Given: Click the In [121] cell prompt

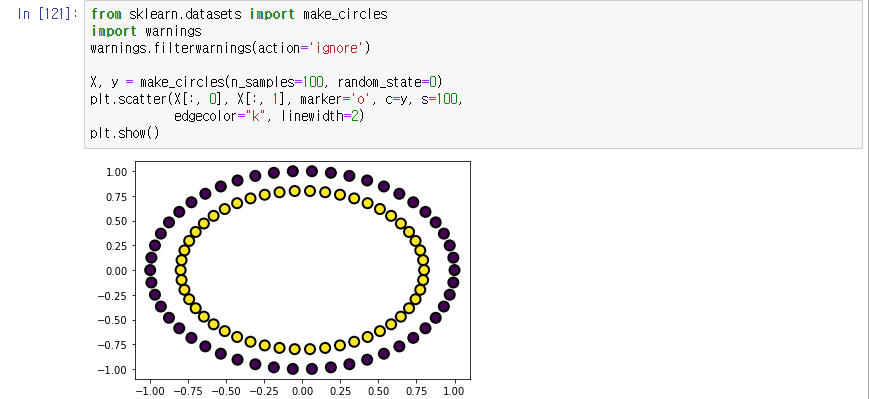Looking at the screenshot, I should [48, 14].
